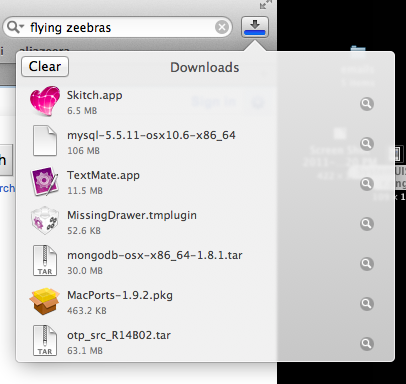The width and height of the screenshot is (406, 384).
Task: Click the 463.2 KB size label
Action: tap(87, 311)
